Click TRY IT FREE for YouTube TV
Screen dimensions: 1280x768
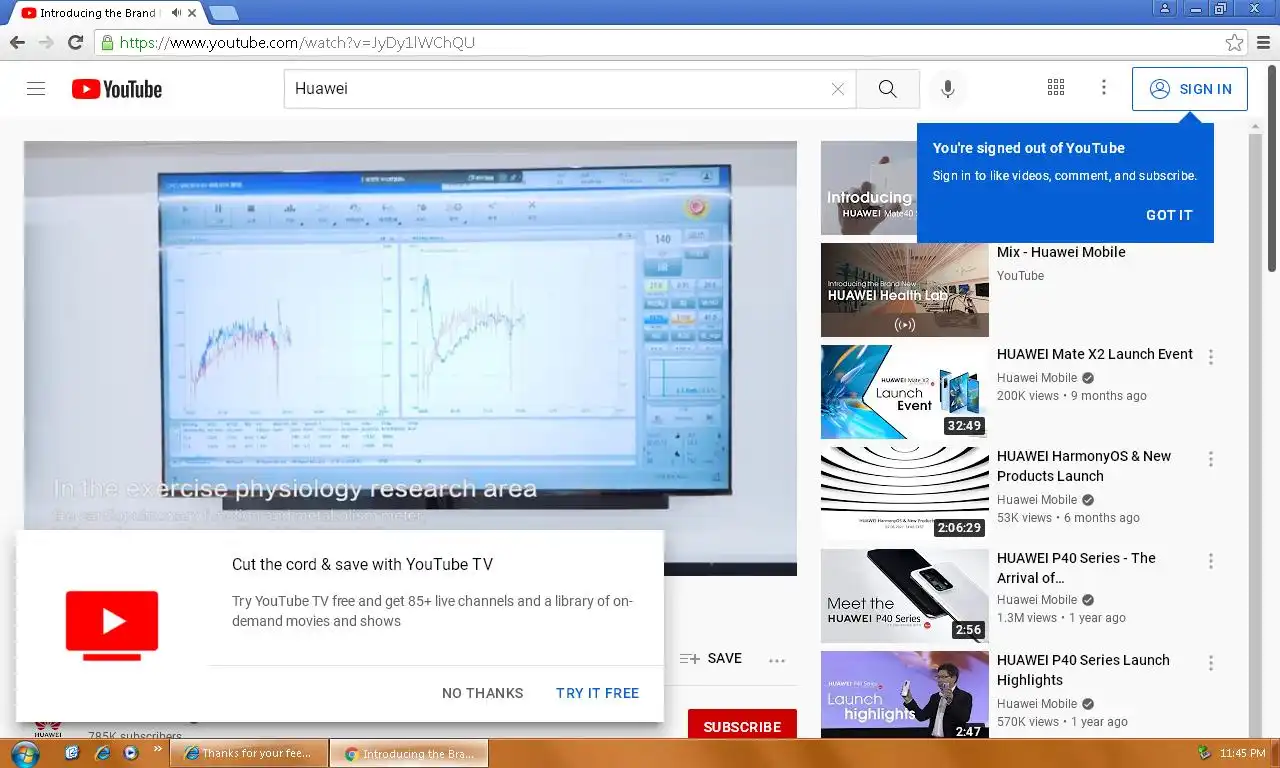coord(597,693)
